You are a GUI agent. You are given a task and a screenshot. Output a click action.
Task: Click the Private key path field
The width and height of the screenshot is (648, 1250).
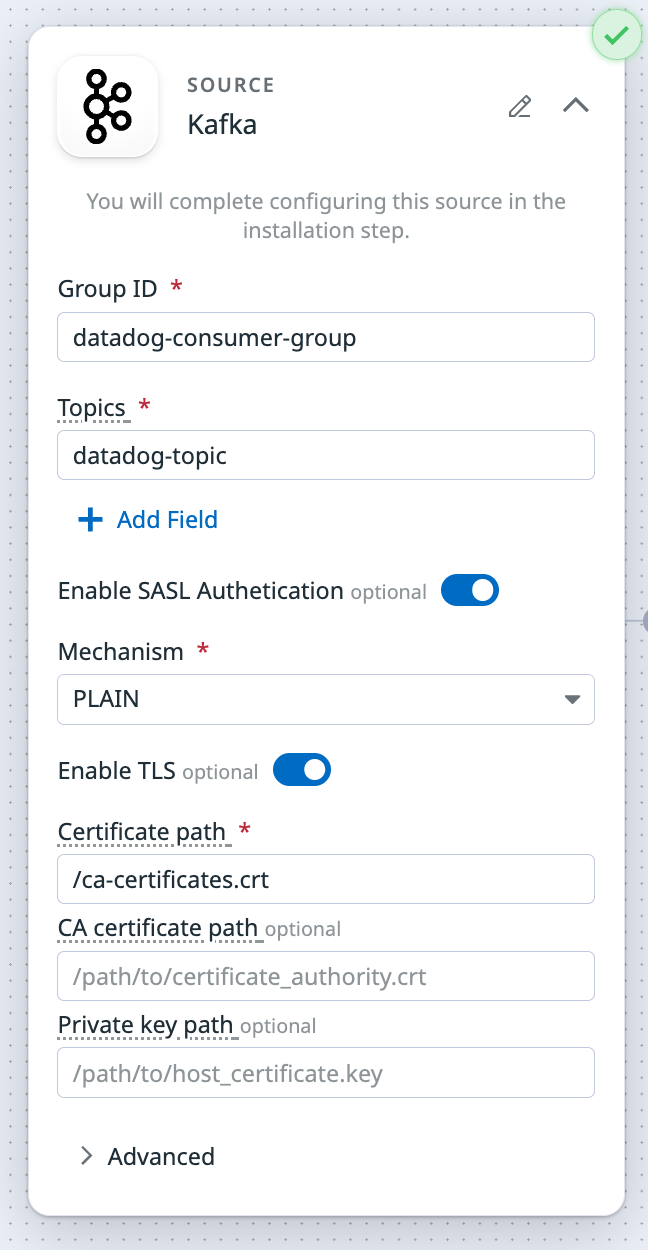point(326,1072)
